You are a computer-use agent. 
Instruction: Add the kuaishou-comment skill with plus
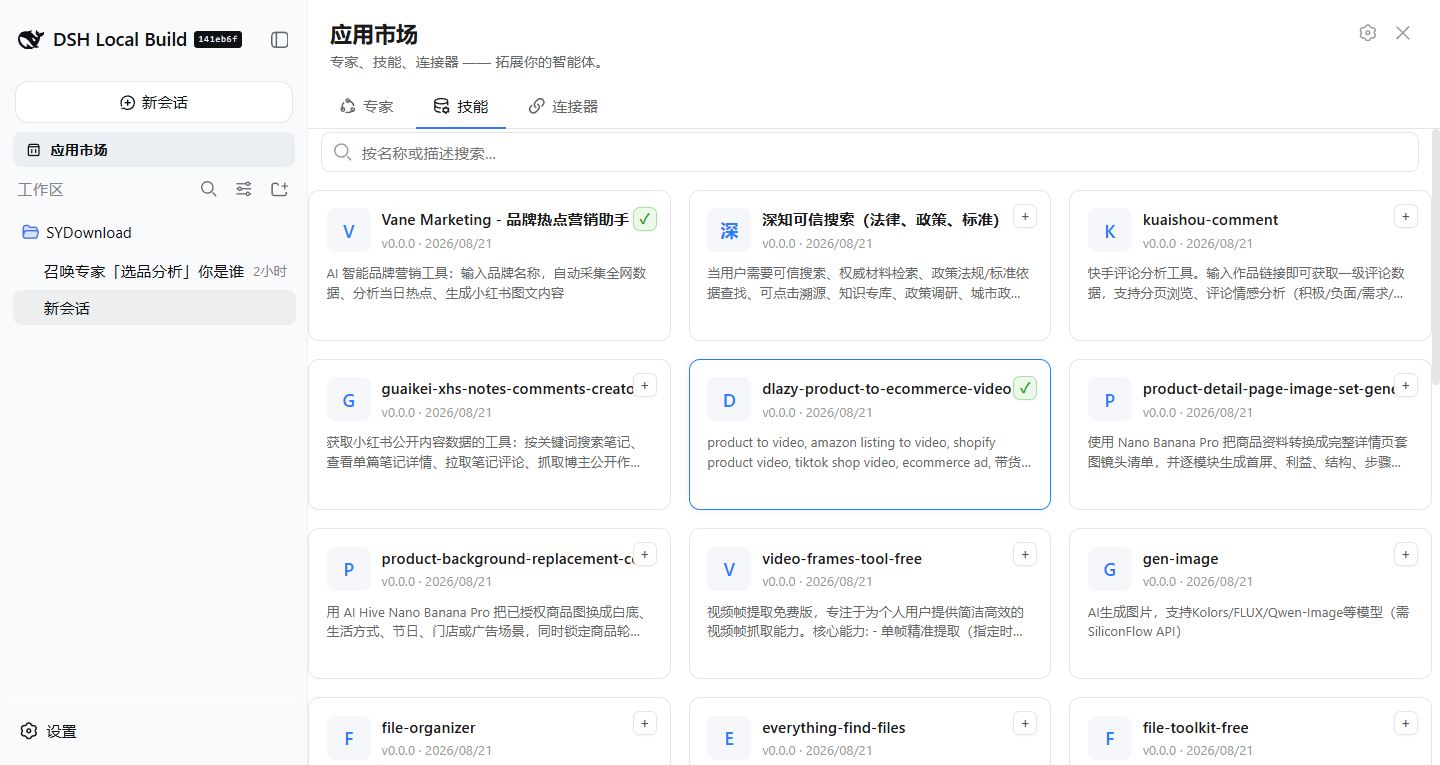1406,216
